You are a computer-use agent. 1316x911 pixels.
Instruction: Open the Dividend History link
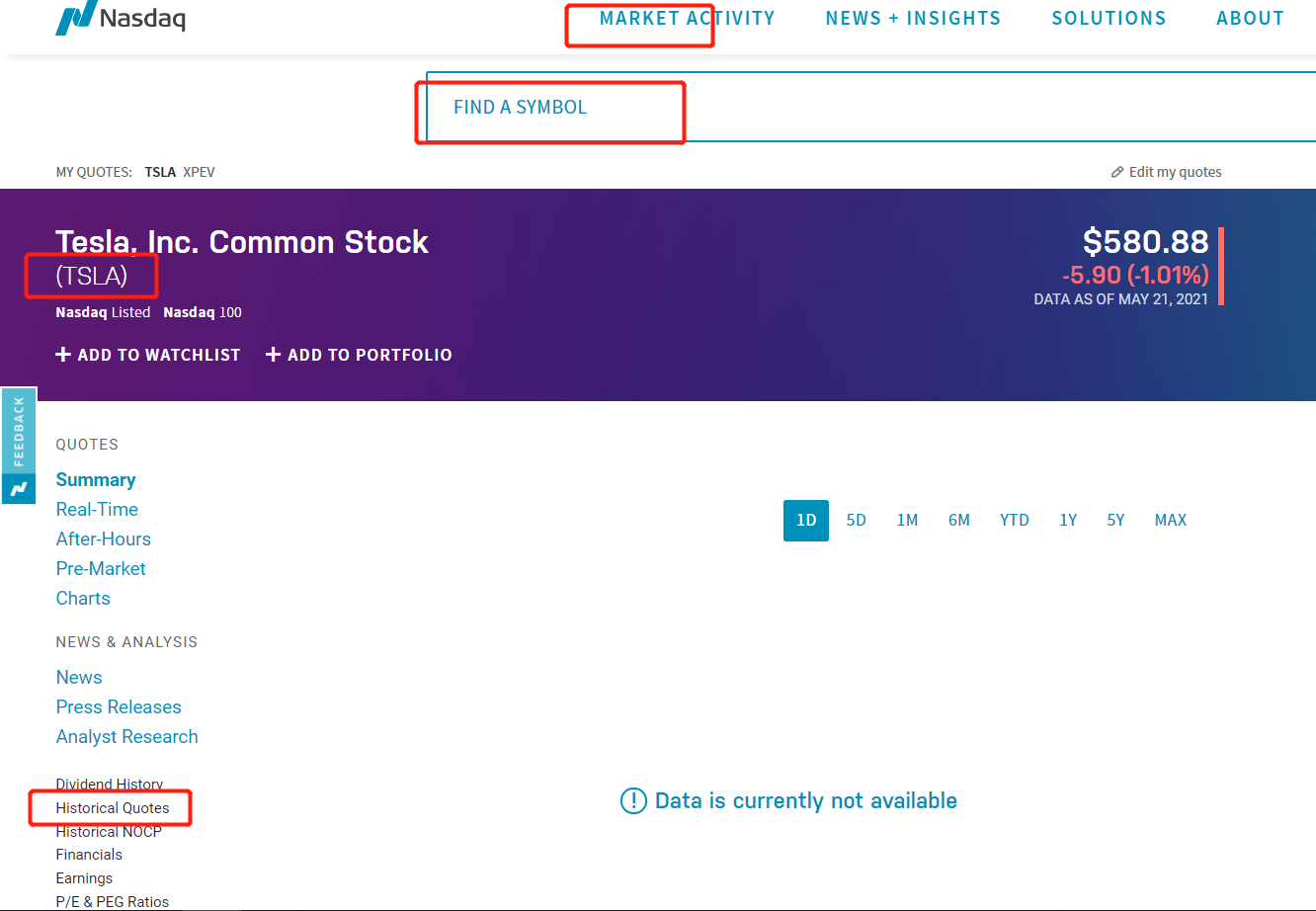point(110,785)
